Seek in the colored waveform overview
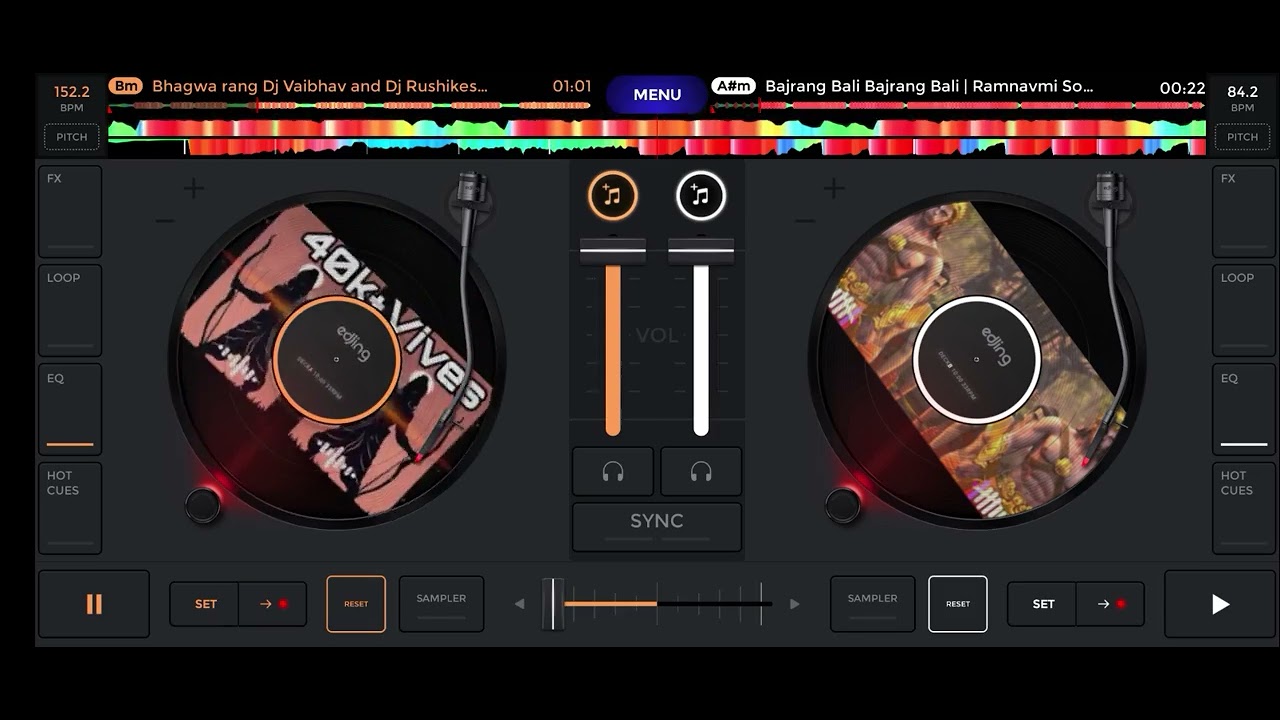1280x720 pixels. point(656,138)
